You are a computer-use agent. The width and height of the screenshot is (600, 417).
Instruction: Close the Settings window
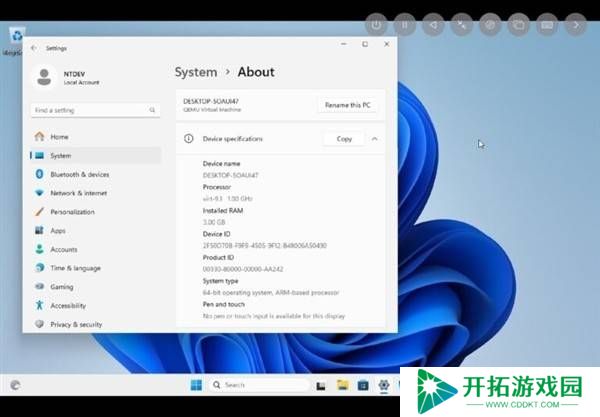[386, 44]
